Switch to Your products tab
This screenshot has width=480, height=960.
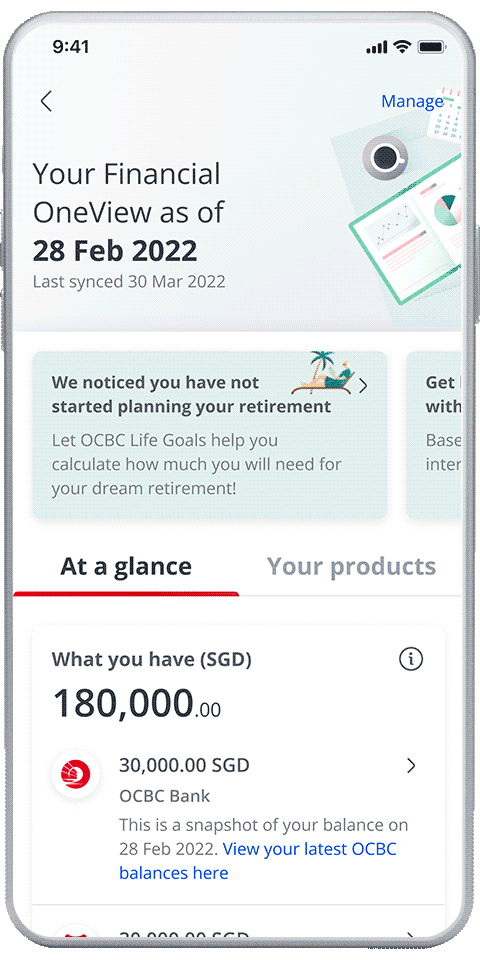(x=351, y=566)
